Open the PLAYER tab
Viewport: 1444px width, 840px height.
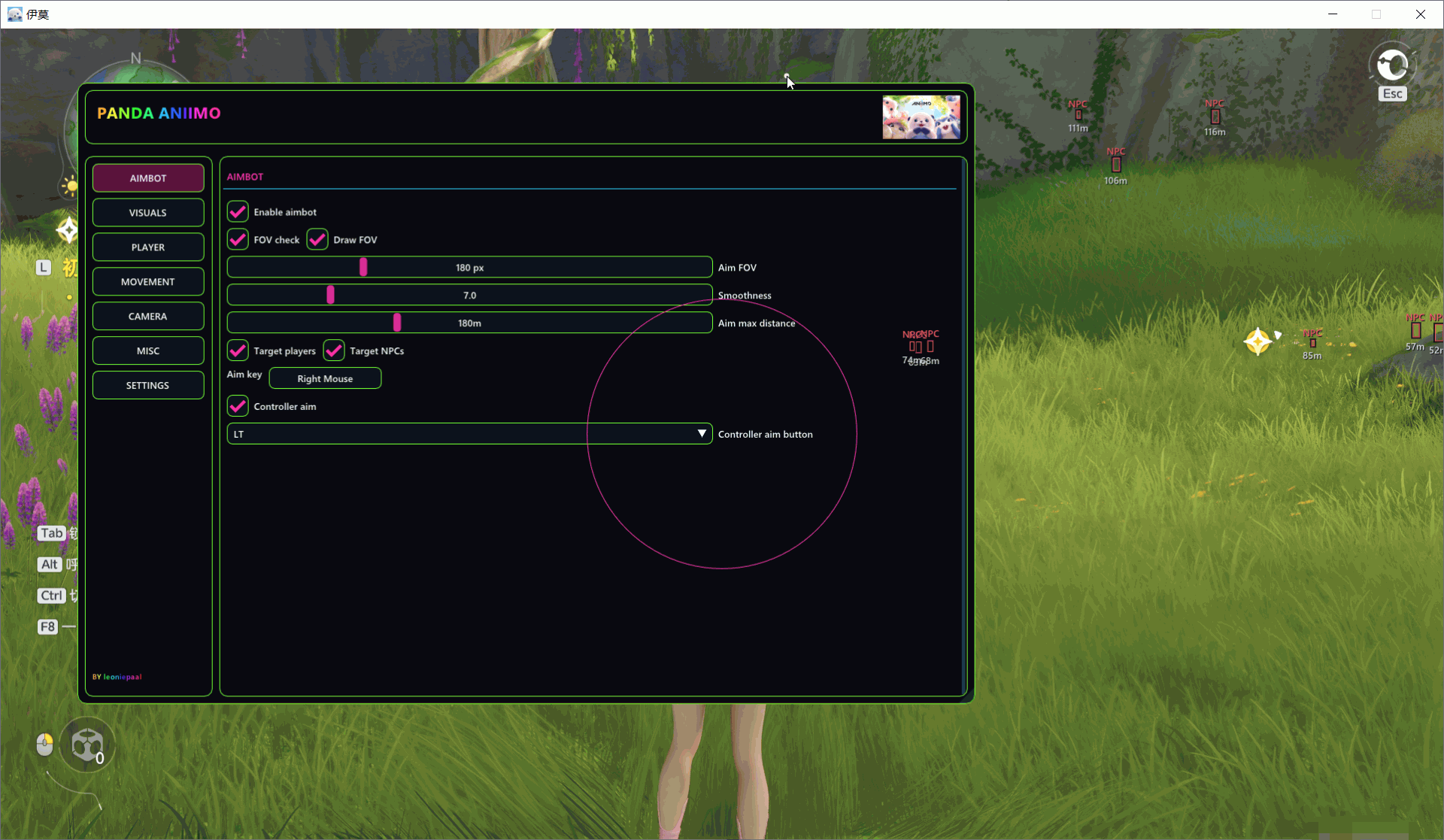coord(148,247)
